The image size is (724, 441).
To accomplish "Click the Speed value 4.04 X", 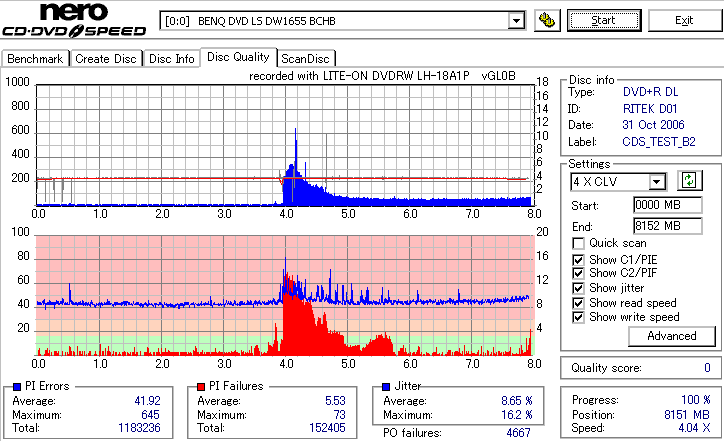I will (x=694, y=428).
